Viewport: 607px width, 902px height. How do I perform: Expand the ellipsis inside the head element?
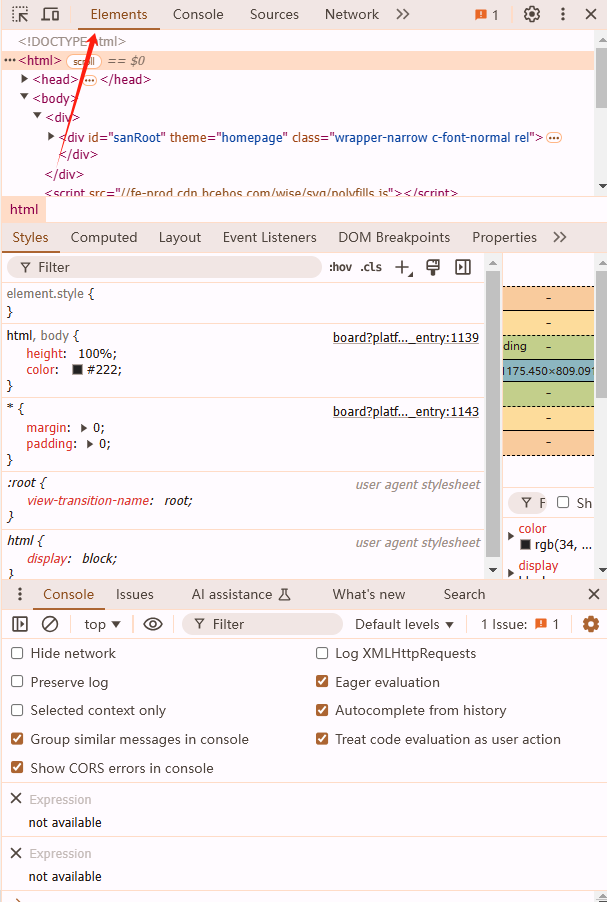pos(89,81)
